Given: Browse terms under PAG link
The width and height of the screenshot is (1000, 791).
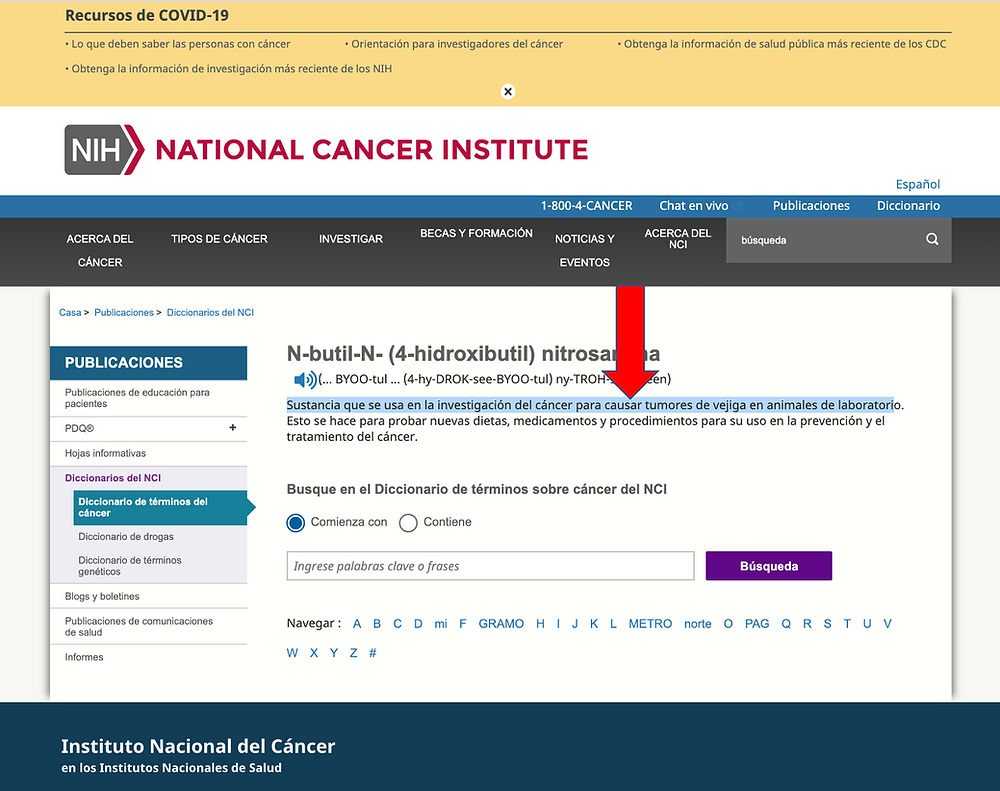Looking at the screenshot, I should click(x=757, y=624).
